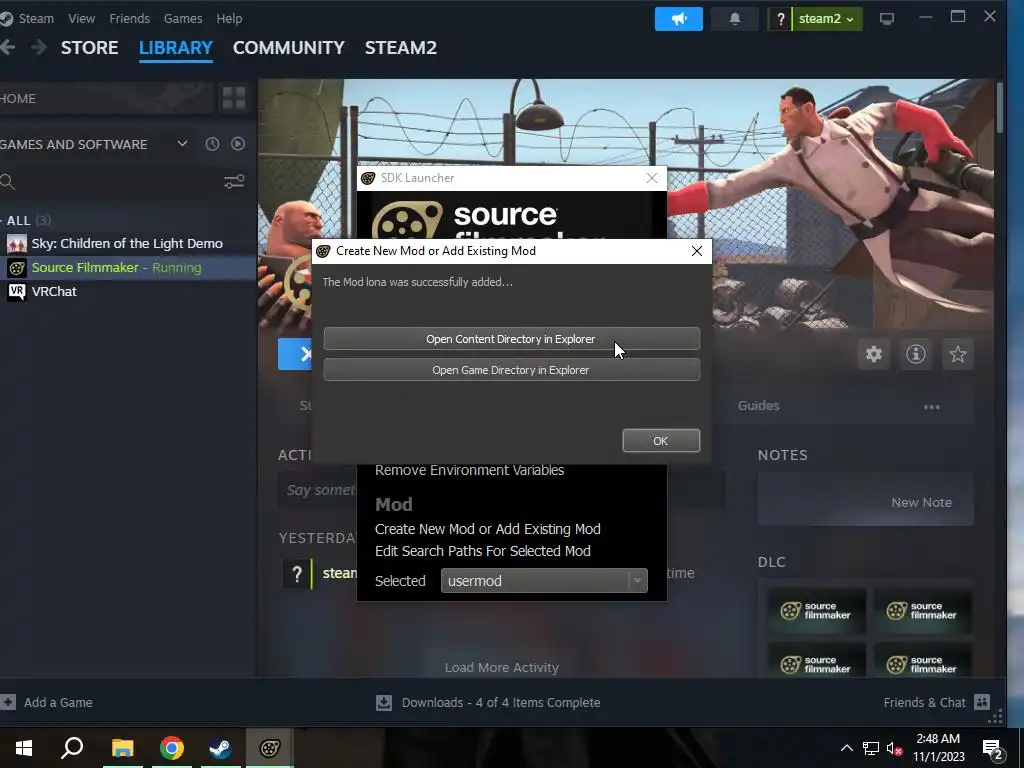Image resolution: width=1024 pixels, height=768 pixels.
Task: Click the Big Picture mode monitor icon
Action: (887, 19)
